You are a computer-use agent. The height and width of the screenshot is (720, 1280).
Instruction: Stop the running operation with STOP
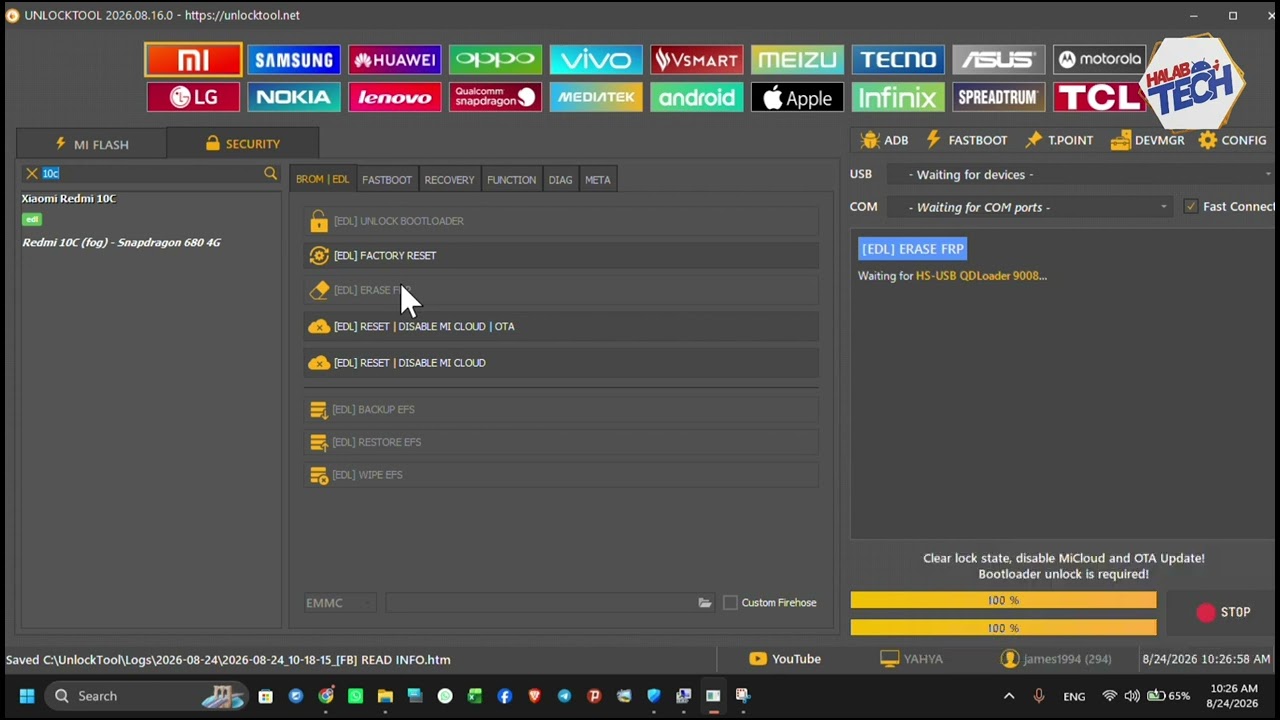coord(1224,613)
